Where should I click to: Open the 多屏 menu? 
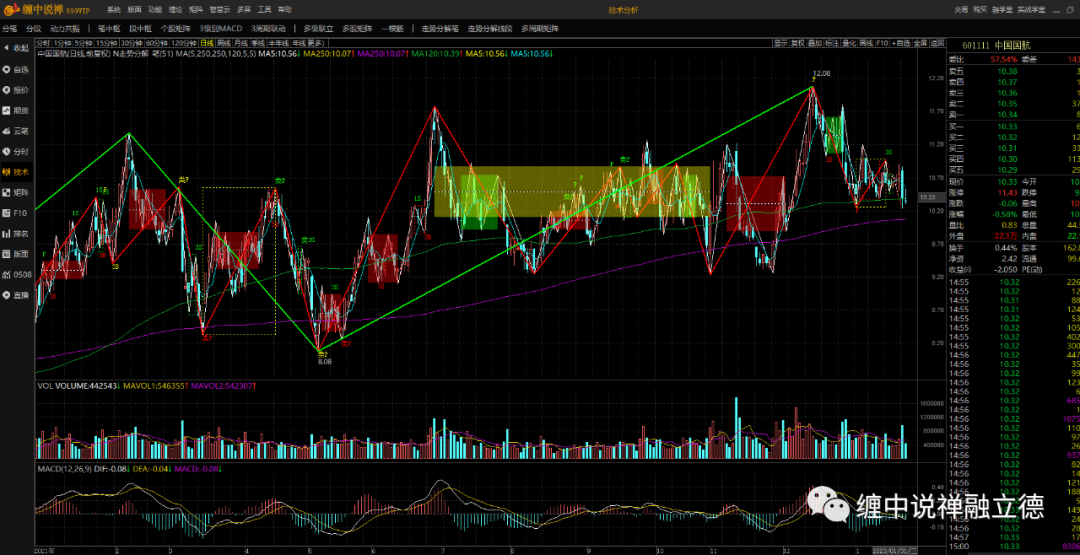point(244,10)
